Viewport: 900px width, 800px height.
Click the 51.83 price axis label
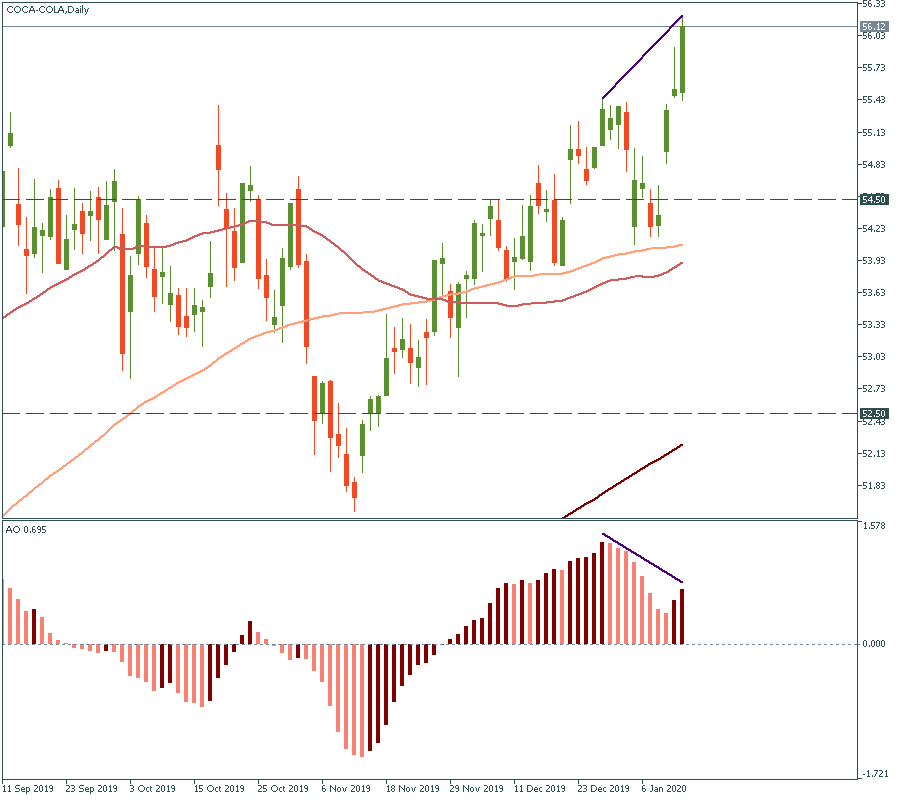tap(872, 486)
